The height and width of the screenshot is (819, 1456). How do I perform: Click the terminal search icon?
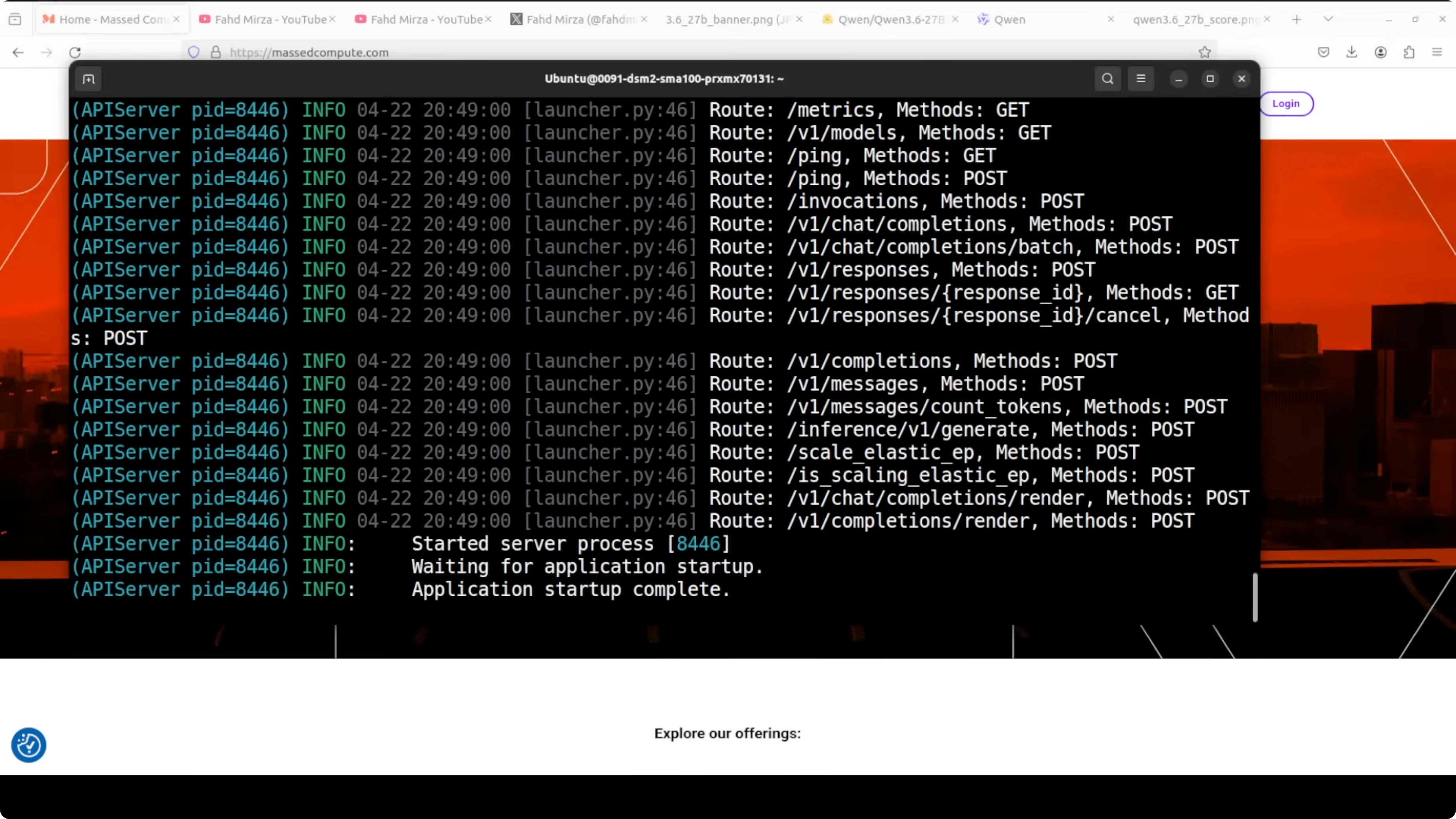(1107, 79)
